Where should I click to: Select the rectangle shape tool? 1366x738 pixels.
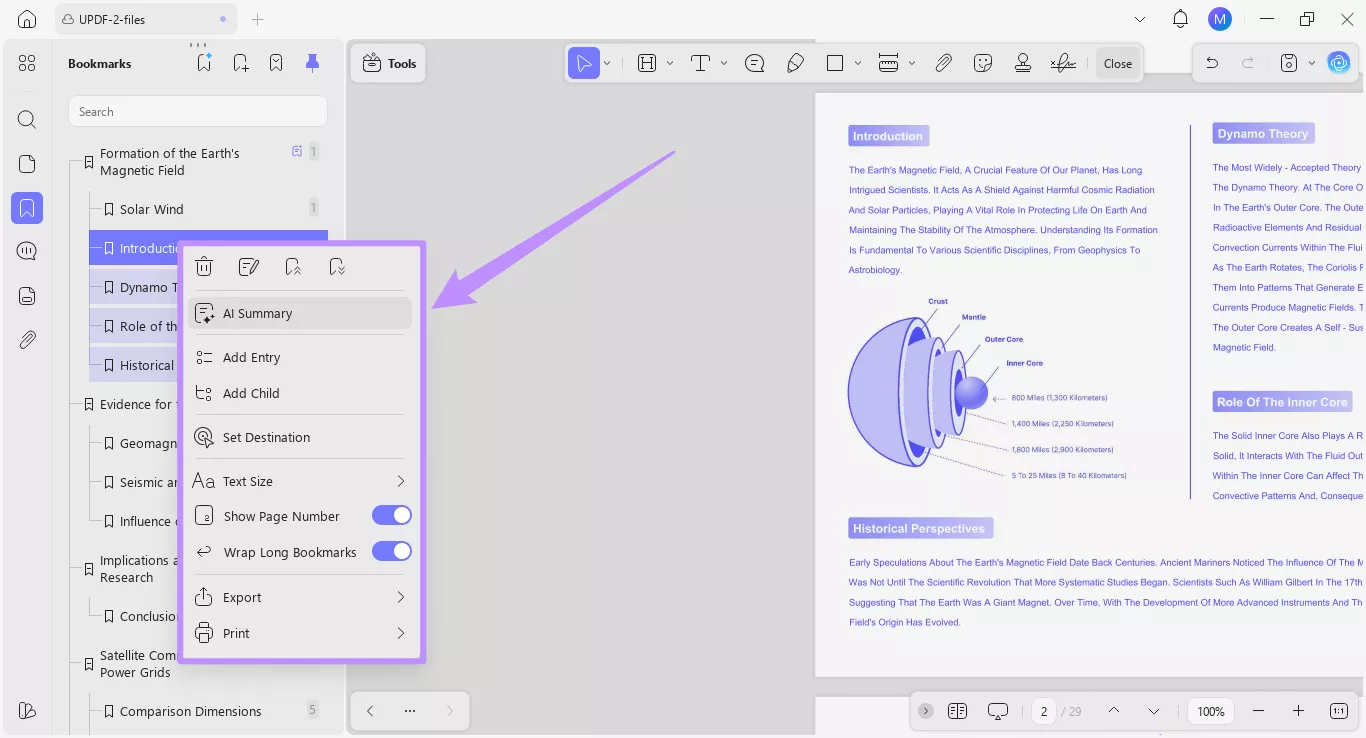[835, 63]
